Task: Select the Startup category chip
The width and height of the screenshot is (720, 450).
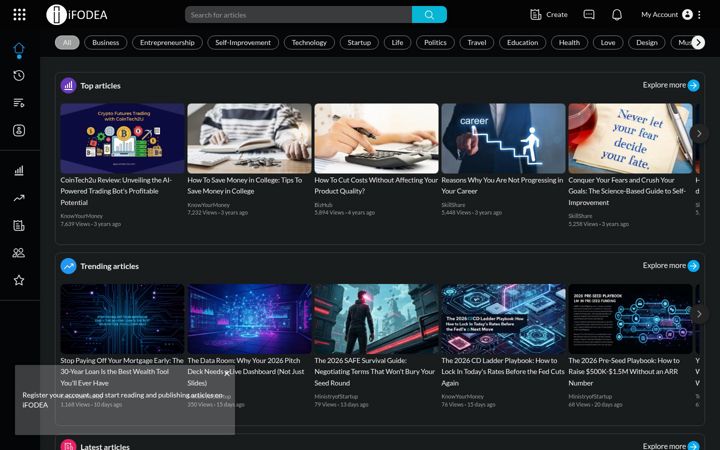Action: pos(359,43)
